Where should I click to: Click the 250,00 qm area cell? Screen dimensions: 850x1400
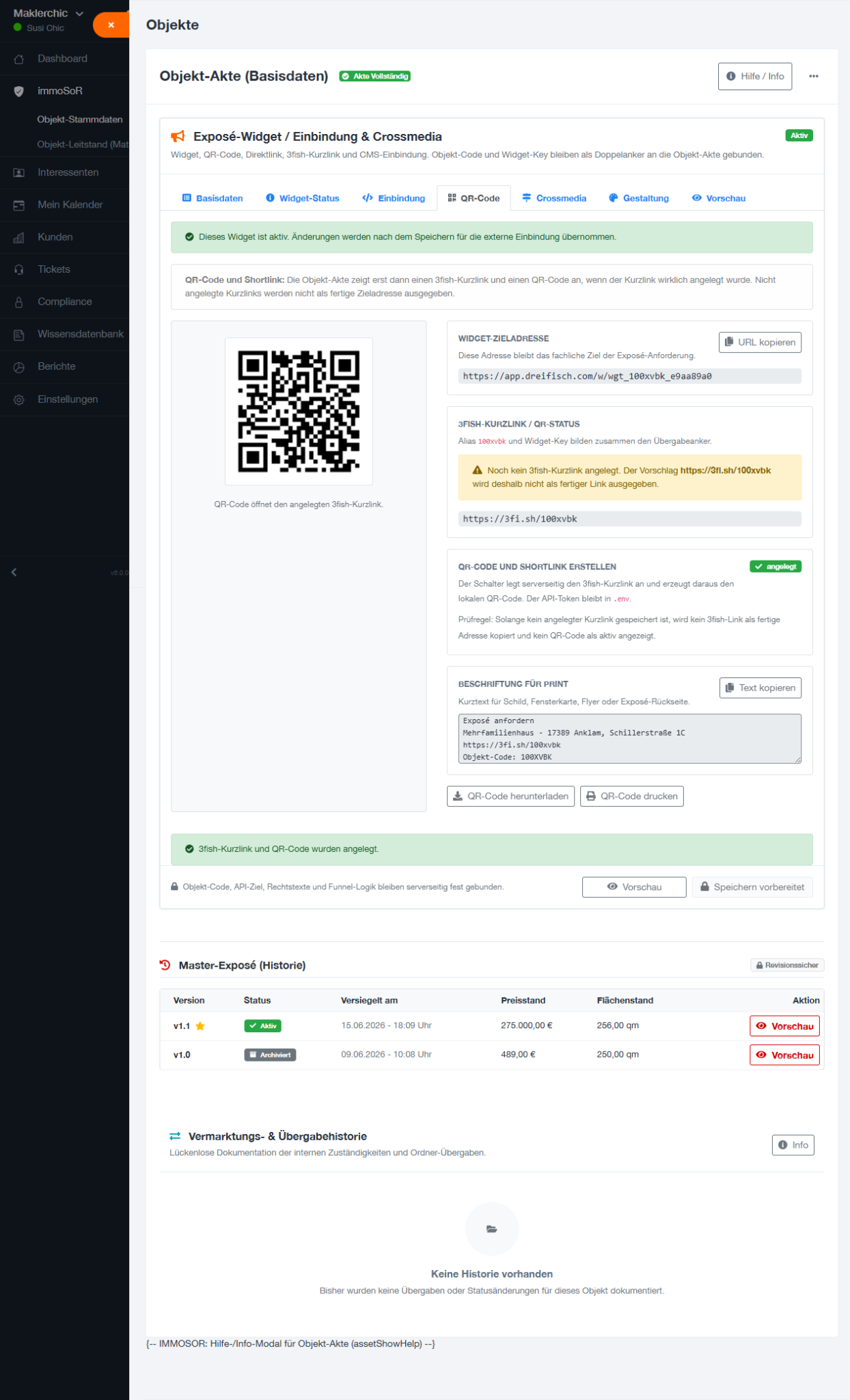[x=618, y=1055]
